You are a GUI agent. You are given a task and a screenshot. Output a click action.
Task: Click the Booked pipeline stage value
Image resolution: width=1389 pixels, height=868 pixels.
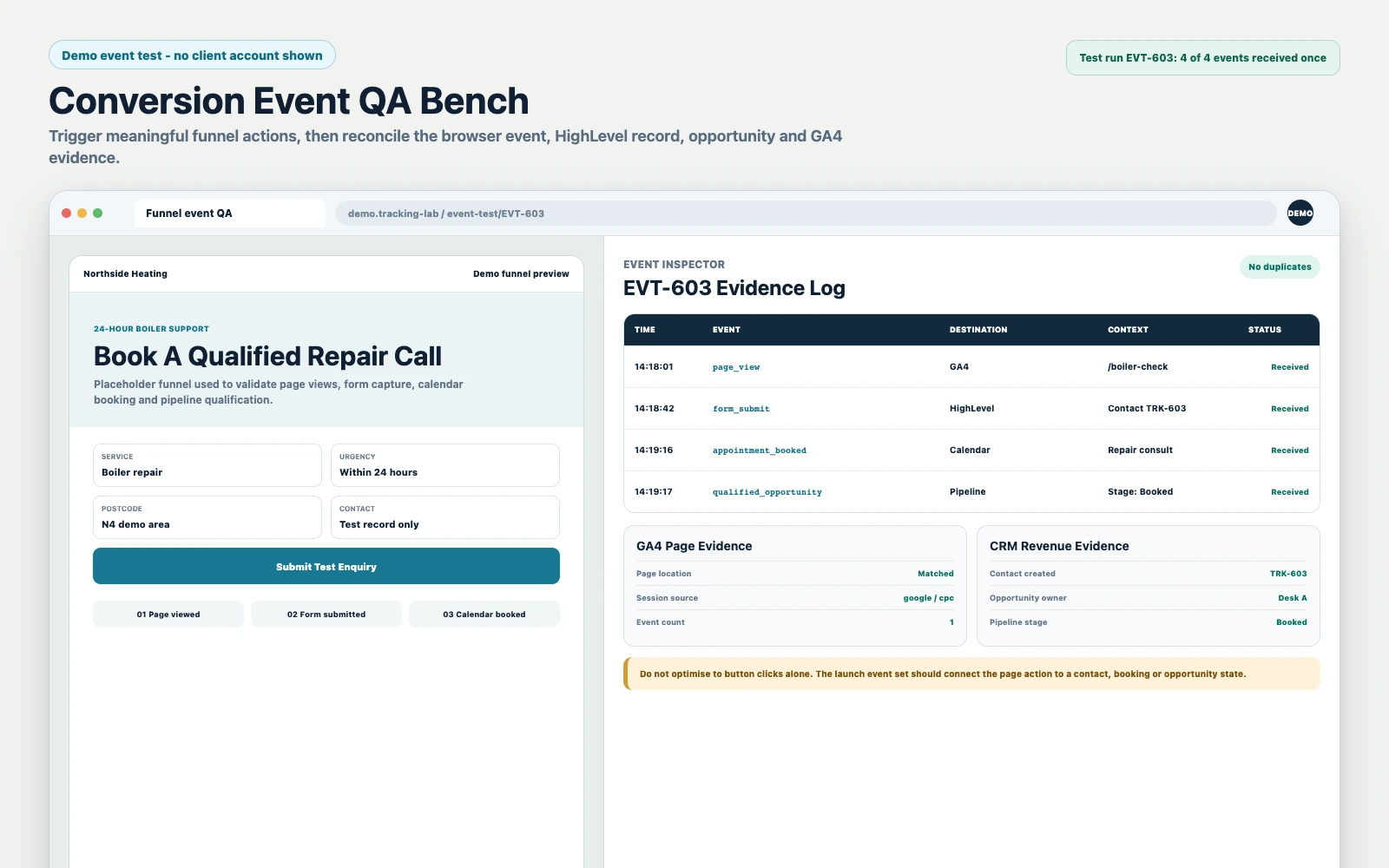tap(1292, 622)
